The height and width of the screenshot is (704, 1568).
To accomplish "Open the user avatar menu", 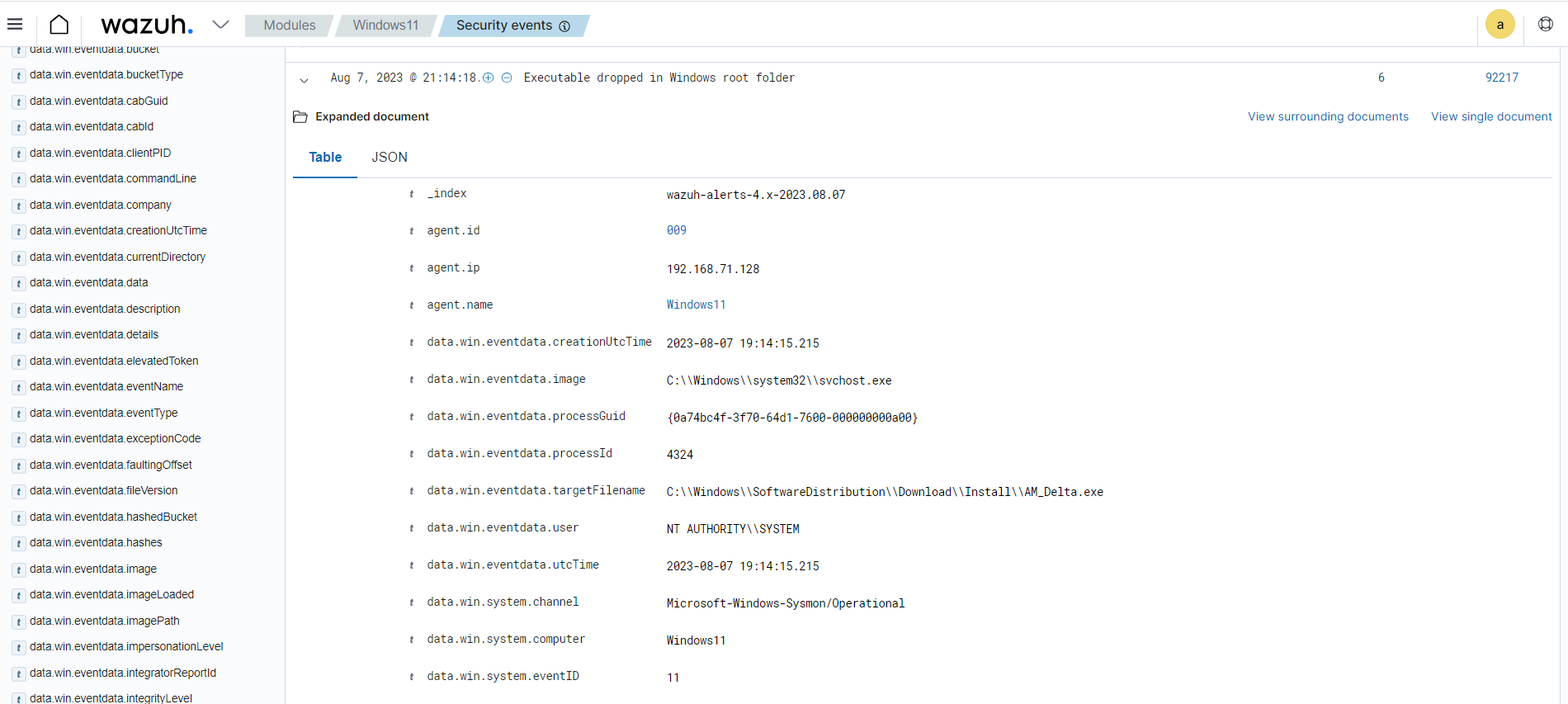I will coord(1500,25).
